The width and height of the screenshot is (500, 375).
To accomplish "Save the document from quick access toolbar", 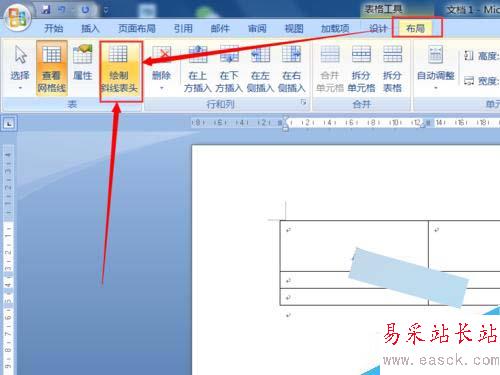I will coord(45,10).
